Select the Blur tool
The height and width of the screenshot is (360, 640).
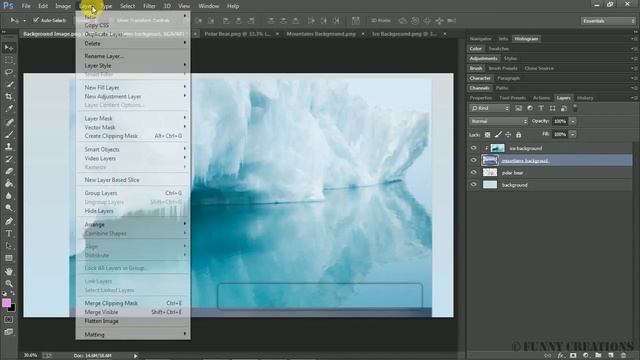coord(9,196)
